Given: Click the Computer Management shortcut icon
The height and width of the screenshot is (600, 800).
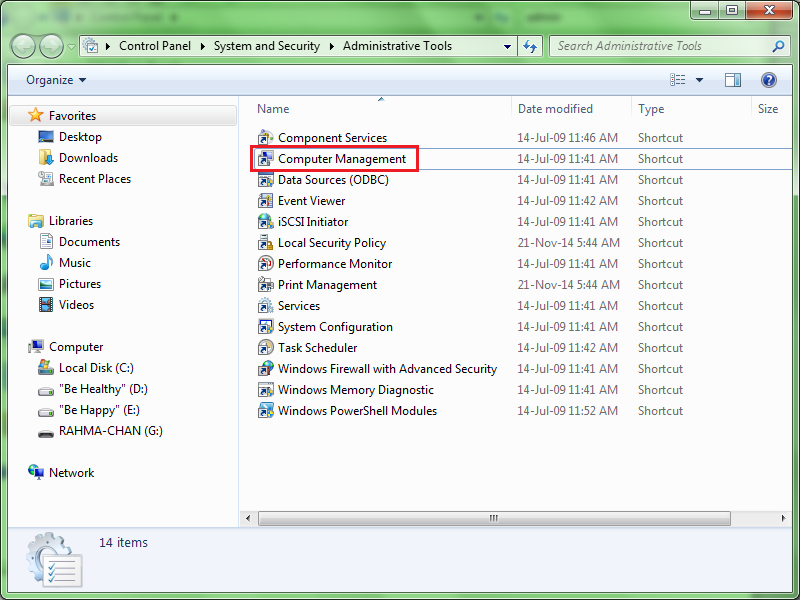Looking at the screenshot, I should coord(265,159).
